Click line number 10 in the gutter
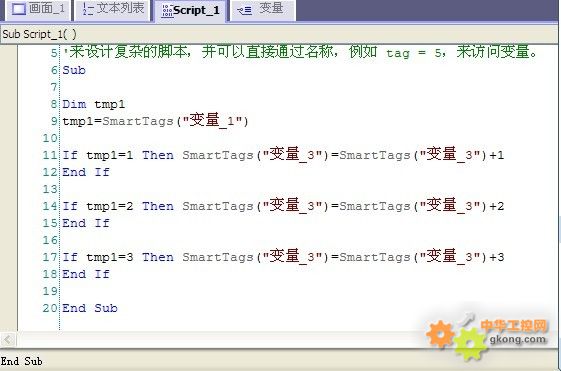561x371 pixels. (50, 138)
